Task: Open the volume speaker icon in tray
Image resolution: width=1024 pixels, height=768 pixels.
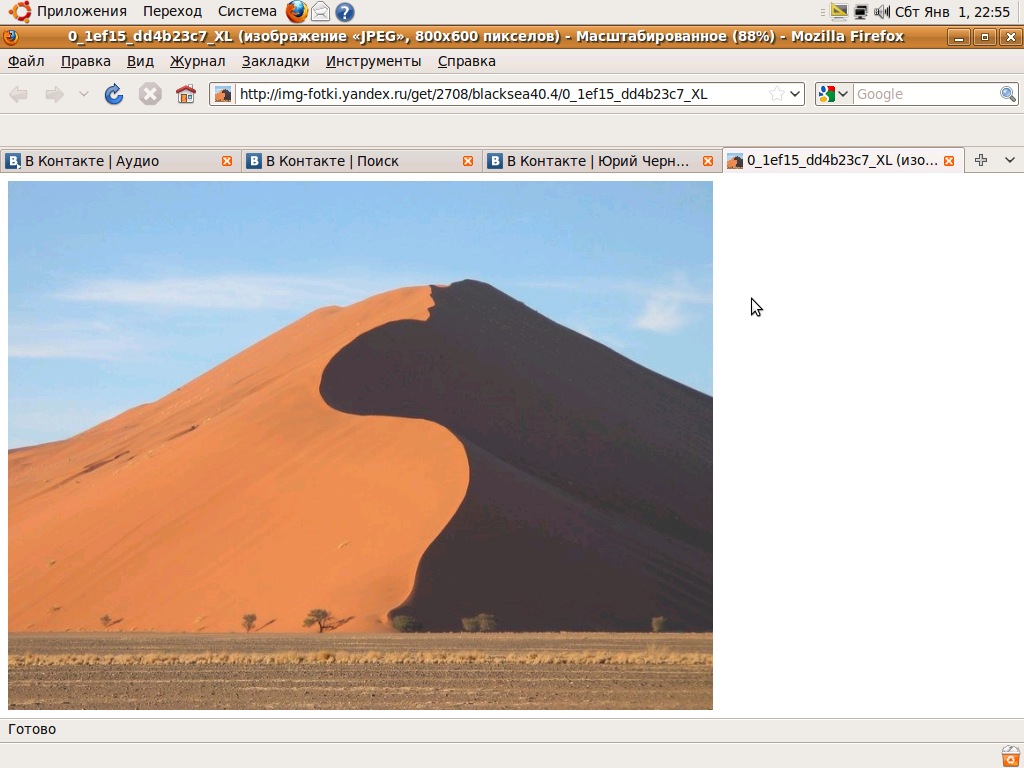Action: tap(882, 12)
